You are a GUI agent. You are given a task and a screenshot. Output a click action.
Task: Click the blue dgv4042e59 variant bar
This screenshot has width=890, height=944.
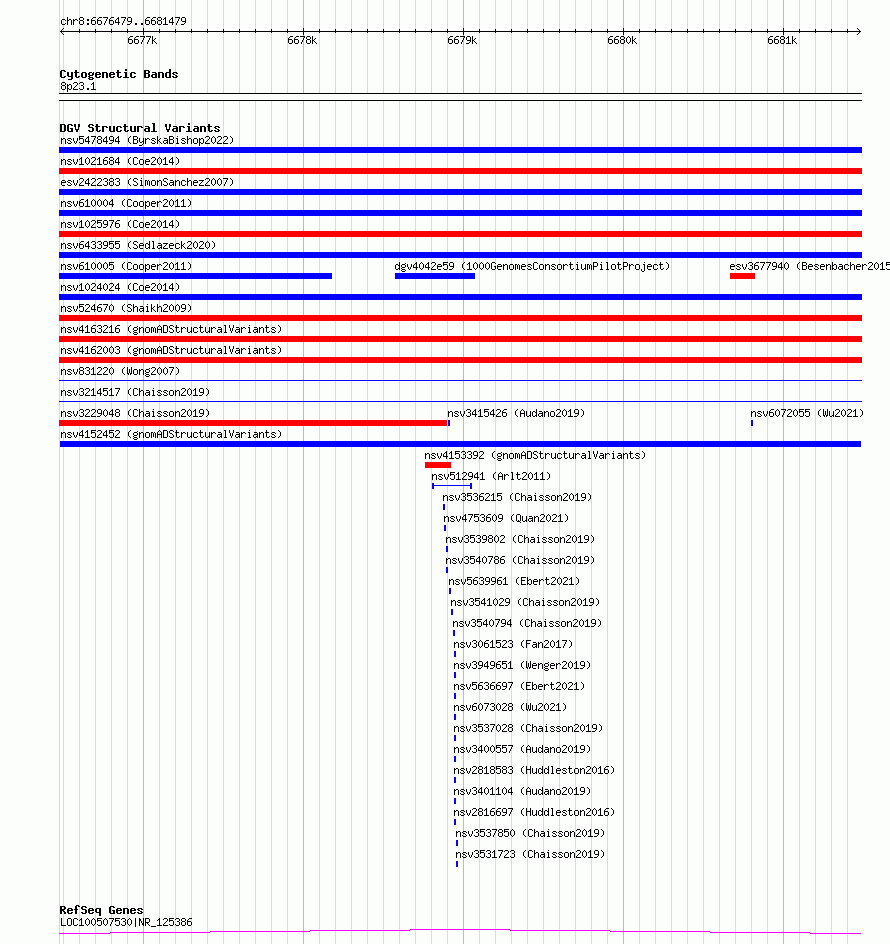point(435,276)
